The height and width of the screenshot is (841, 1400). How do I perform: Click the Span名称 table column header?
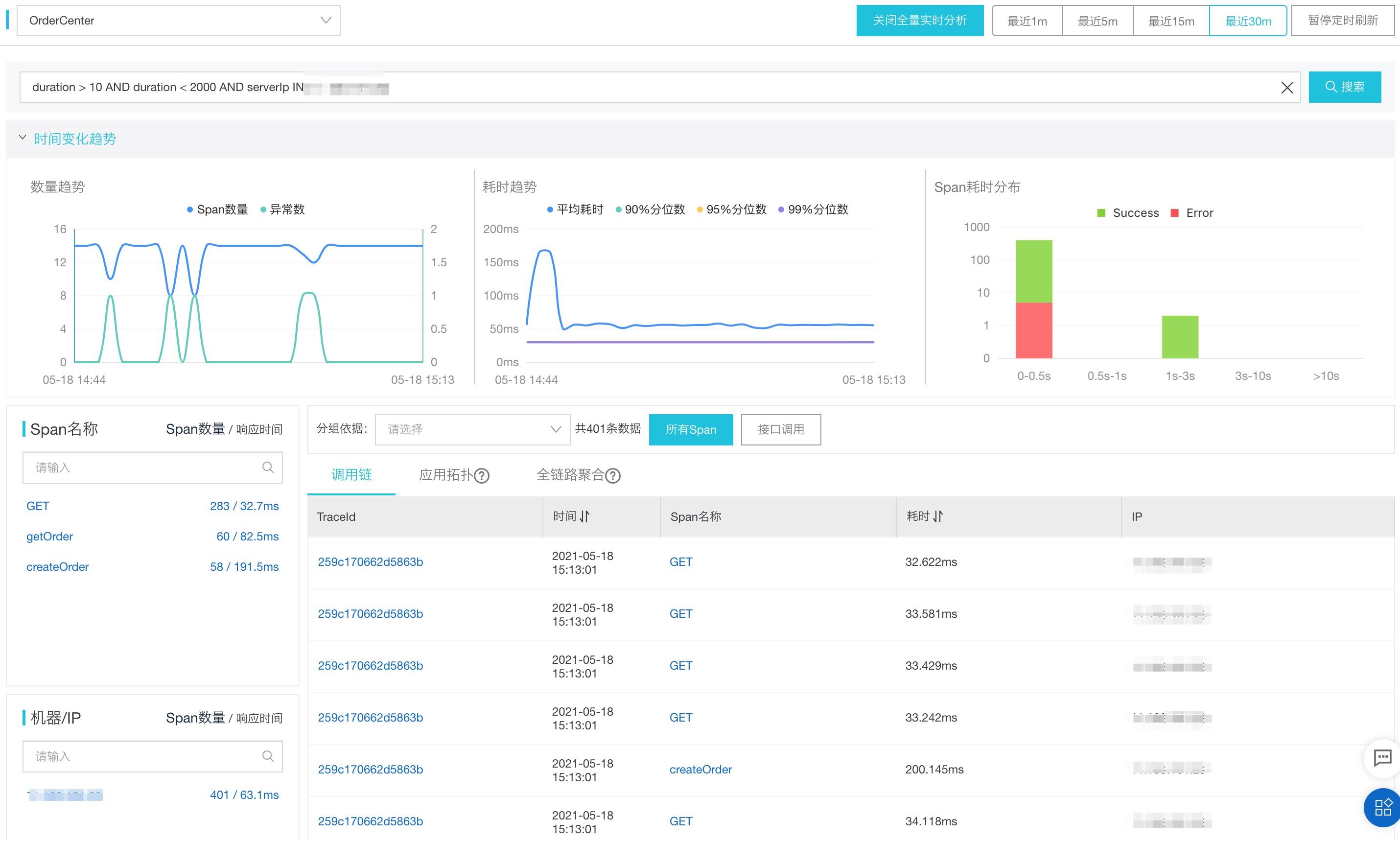coord(696,517)
